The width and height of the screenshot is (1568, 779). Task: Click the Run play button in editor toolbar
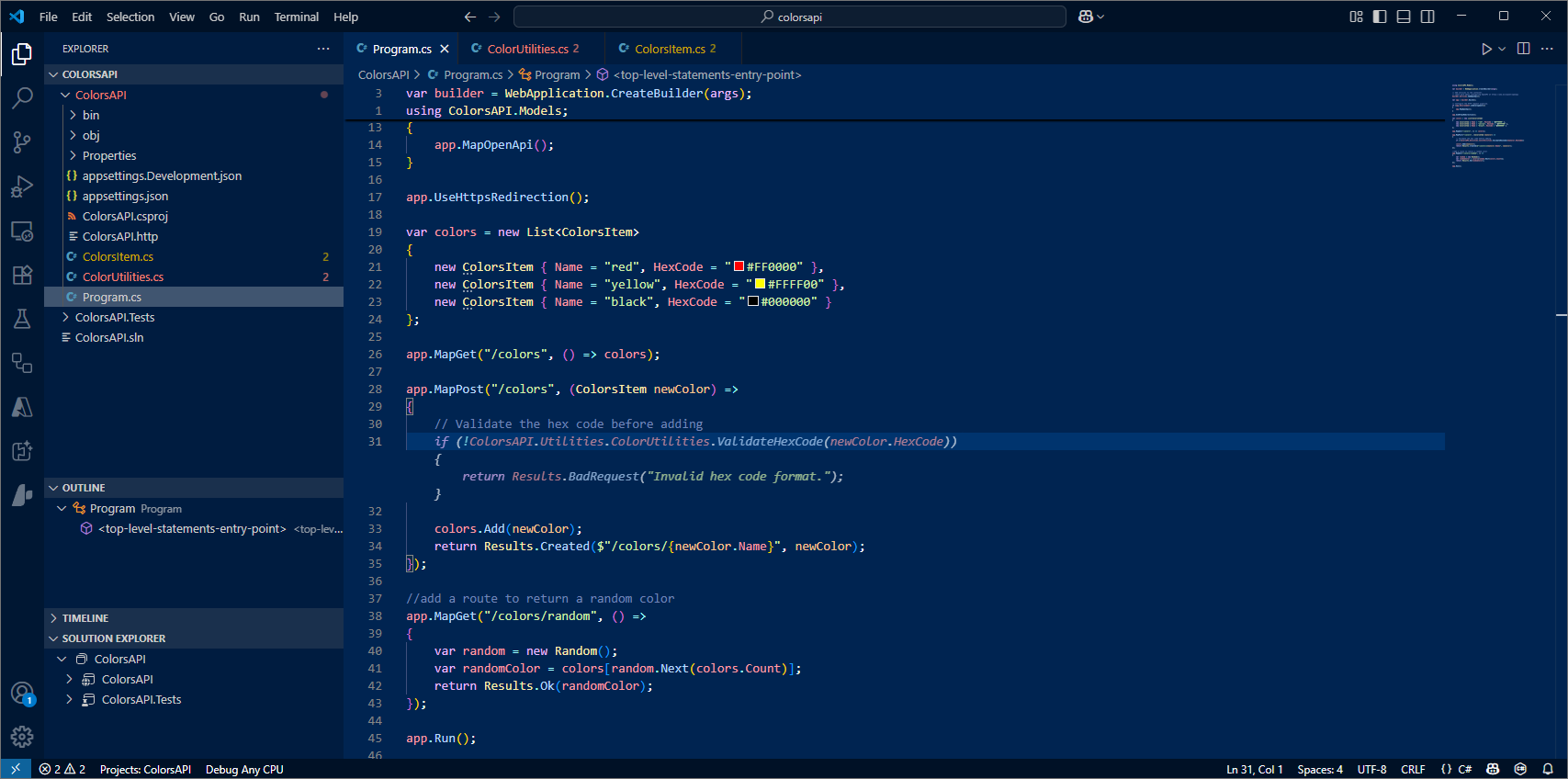coord(1486,49)
